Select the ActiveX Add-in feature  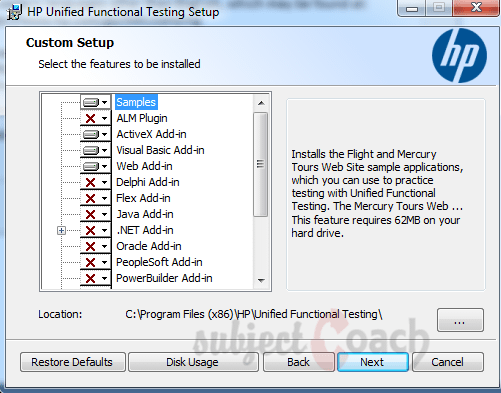(x=151, y=134)
